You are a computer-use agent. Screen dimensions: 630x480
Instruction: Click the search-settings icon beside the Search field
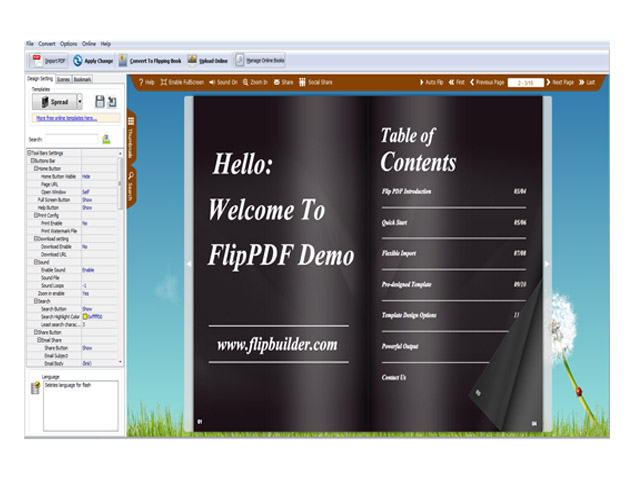(106, 139)
